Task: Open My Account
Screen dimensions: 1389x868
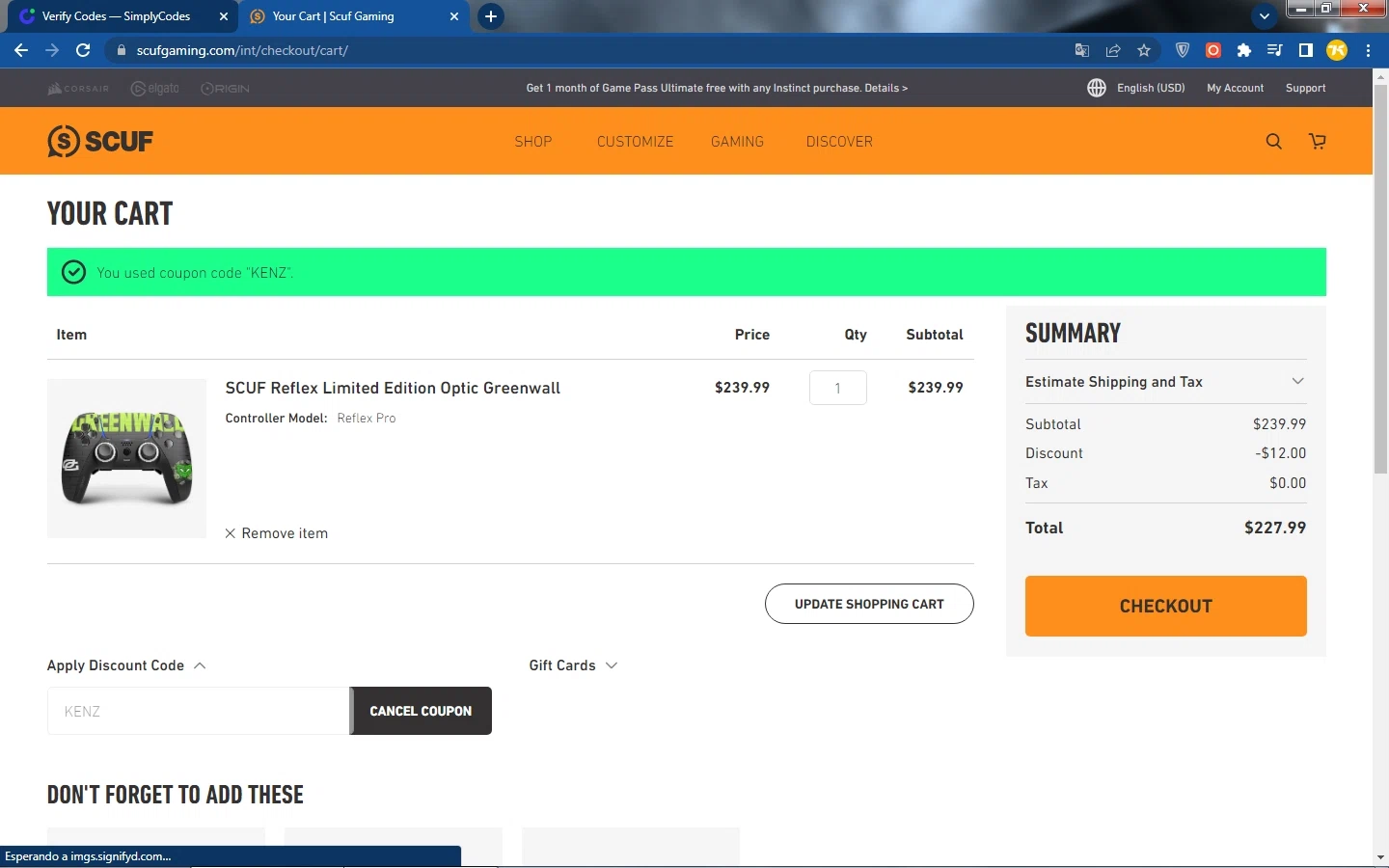Action: (x=1235, y=88)
